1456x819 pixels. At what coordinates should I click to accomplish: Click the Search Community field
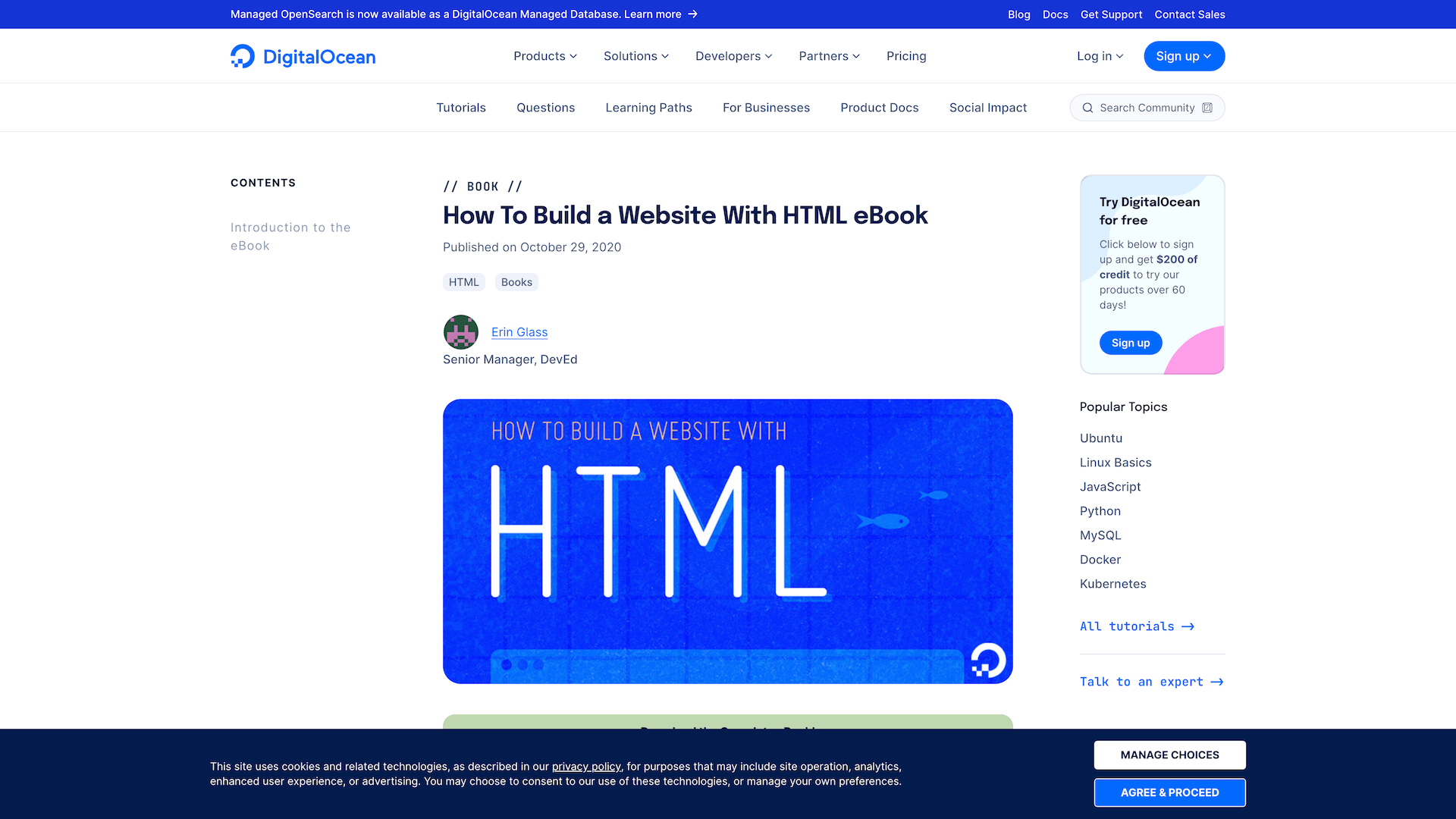(x=1147, y=108)
